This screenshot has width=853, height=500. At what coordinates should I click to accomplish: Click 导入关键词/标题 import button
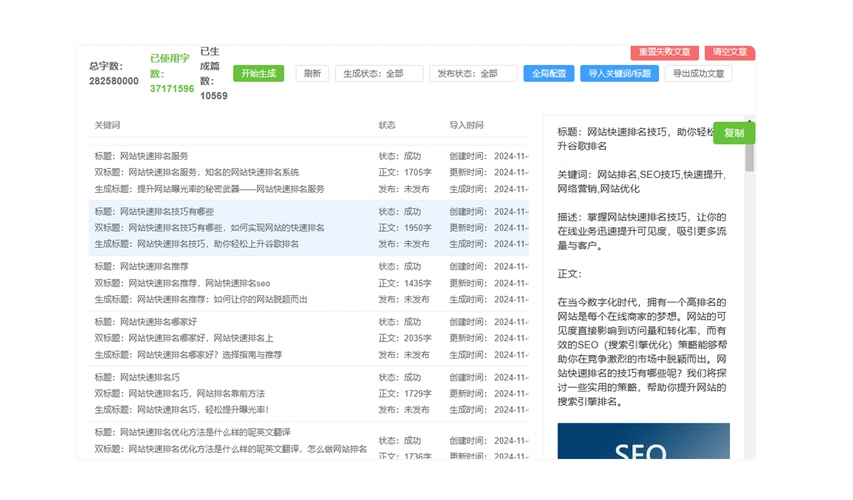point(620,73)
